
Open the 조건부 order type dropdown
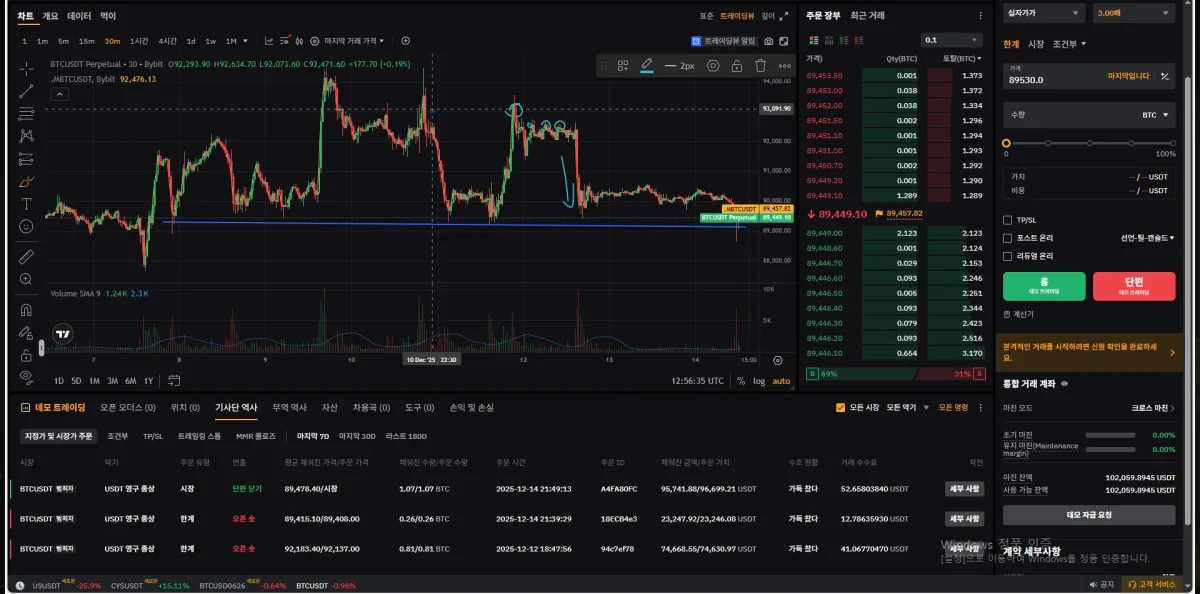pyautogui.click(x=1069, y=44)
